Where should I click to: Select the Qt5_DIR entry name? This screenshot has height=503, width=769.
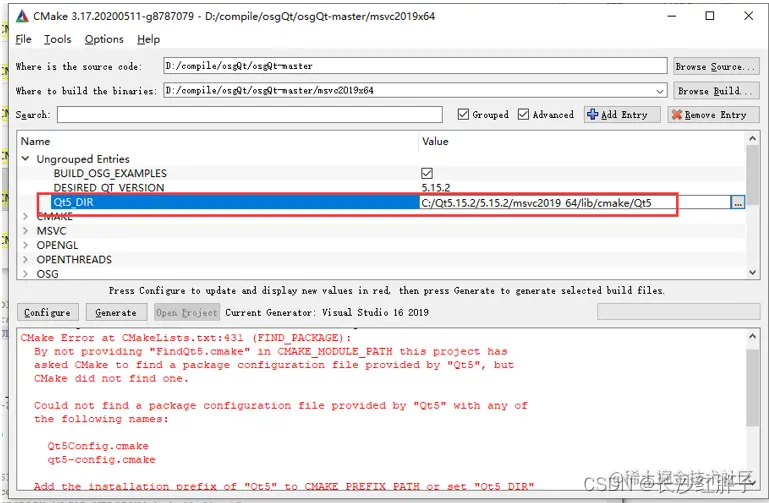click(x=74, y=202)
